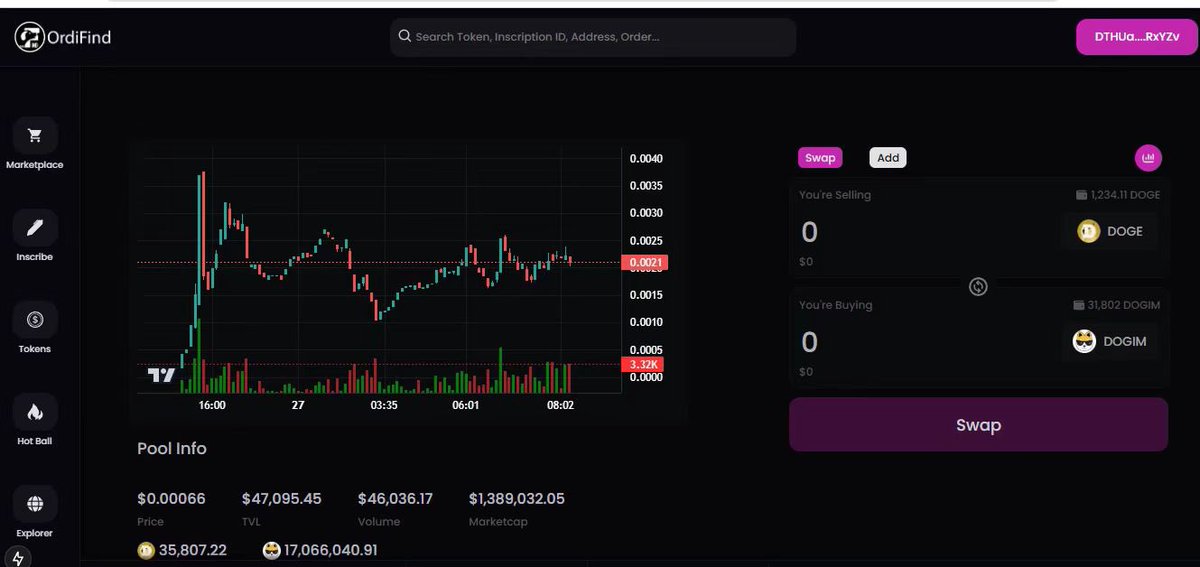Open the Tokens coin icon
This screenshot has height=567, width=1200.
point(35,320)
